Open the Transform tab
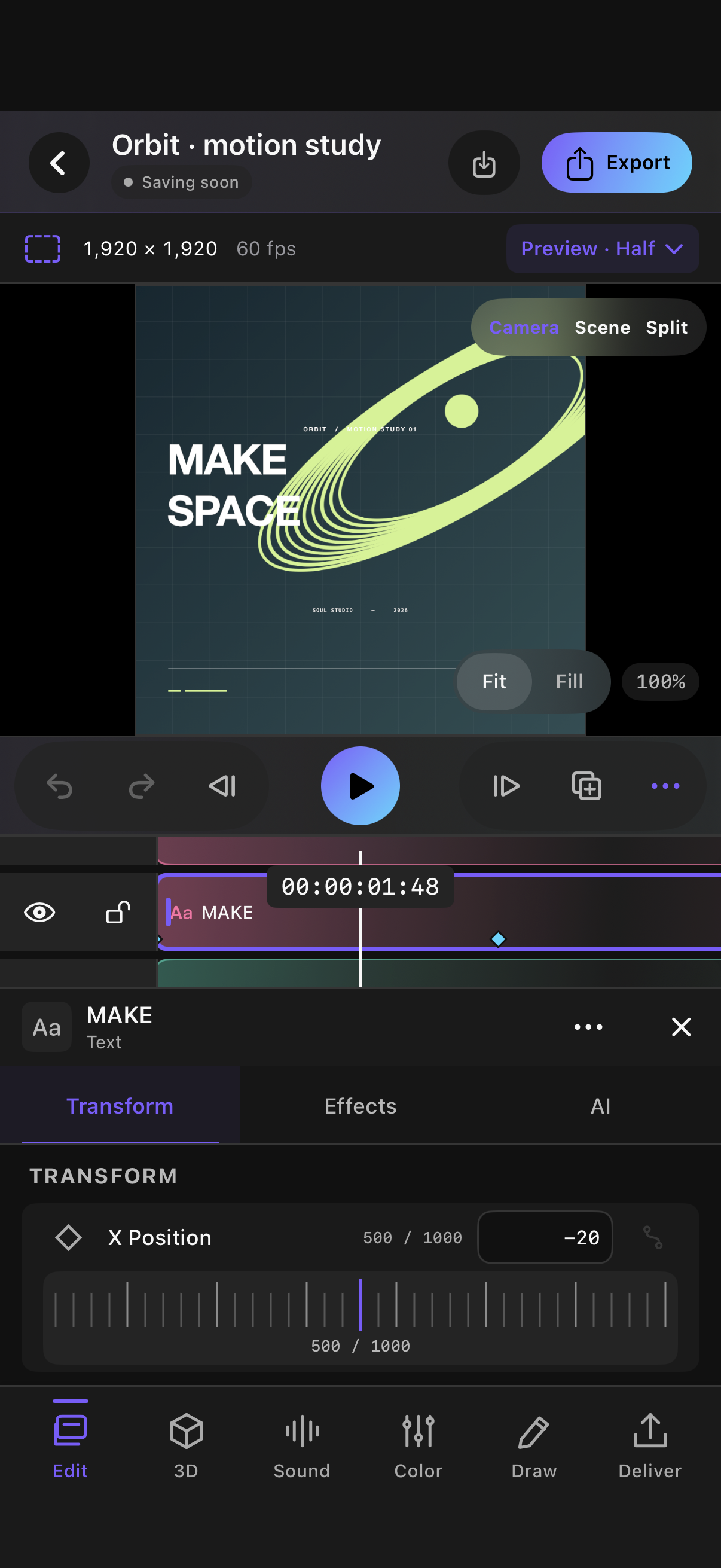The width and height of the screenshot is (721, 1568). (x=120, y=1105)
